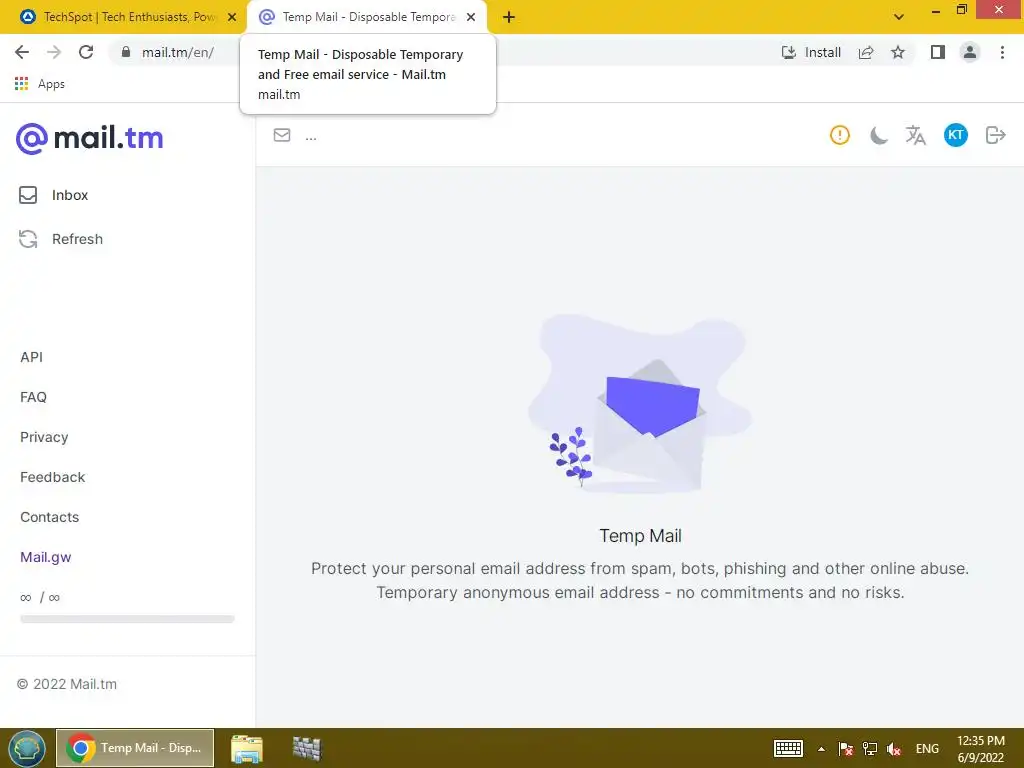1024x768 pixels.
Task: Open the Privacy page
Action: 44,437
